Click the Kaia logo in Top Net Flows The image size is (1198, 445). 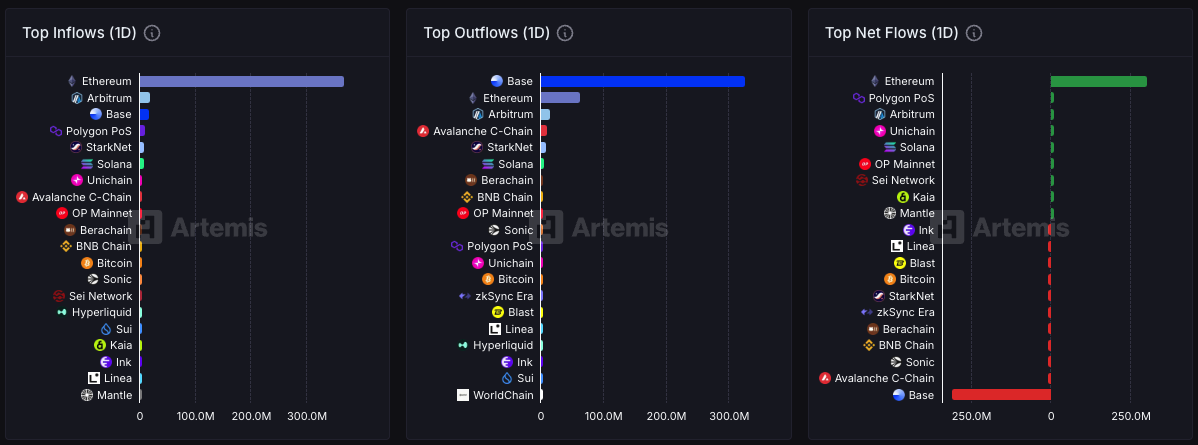coord(902,197)
